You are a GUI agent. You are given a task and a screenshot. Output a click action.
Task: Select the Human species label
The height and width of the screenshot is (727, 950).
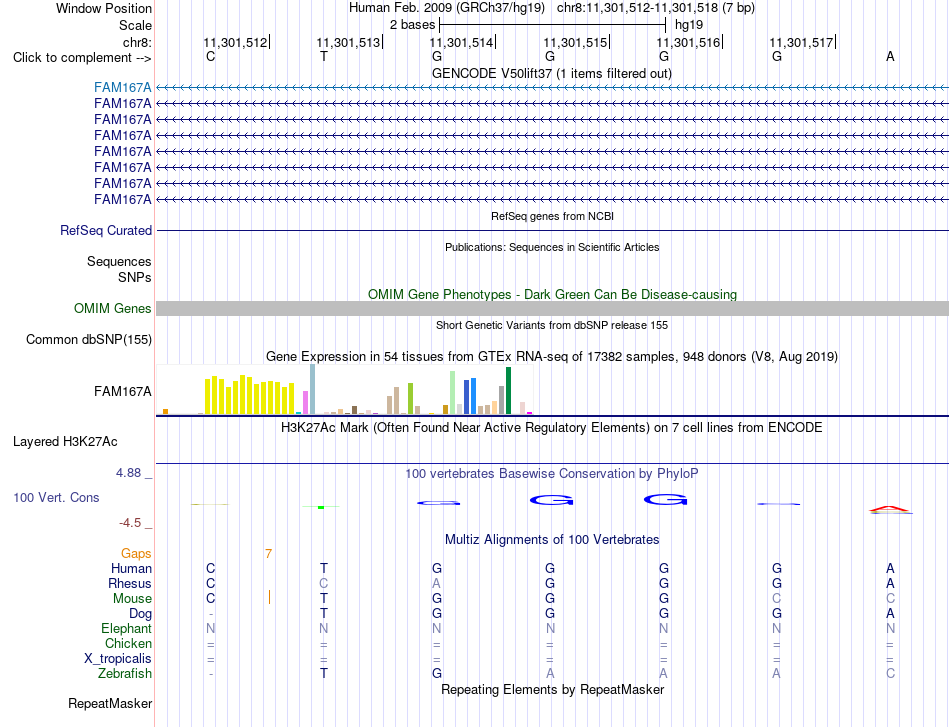pyautogui.click(x=131, y=568)
